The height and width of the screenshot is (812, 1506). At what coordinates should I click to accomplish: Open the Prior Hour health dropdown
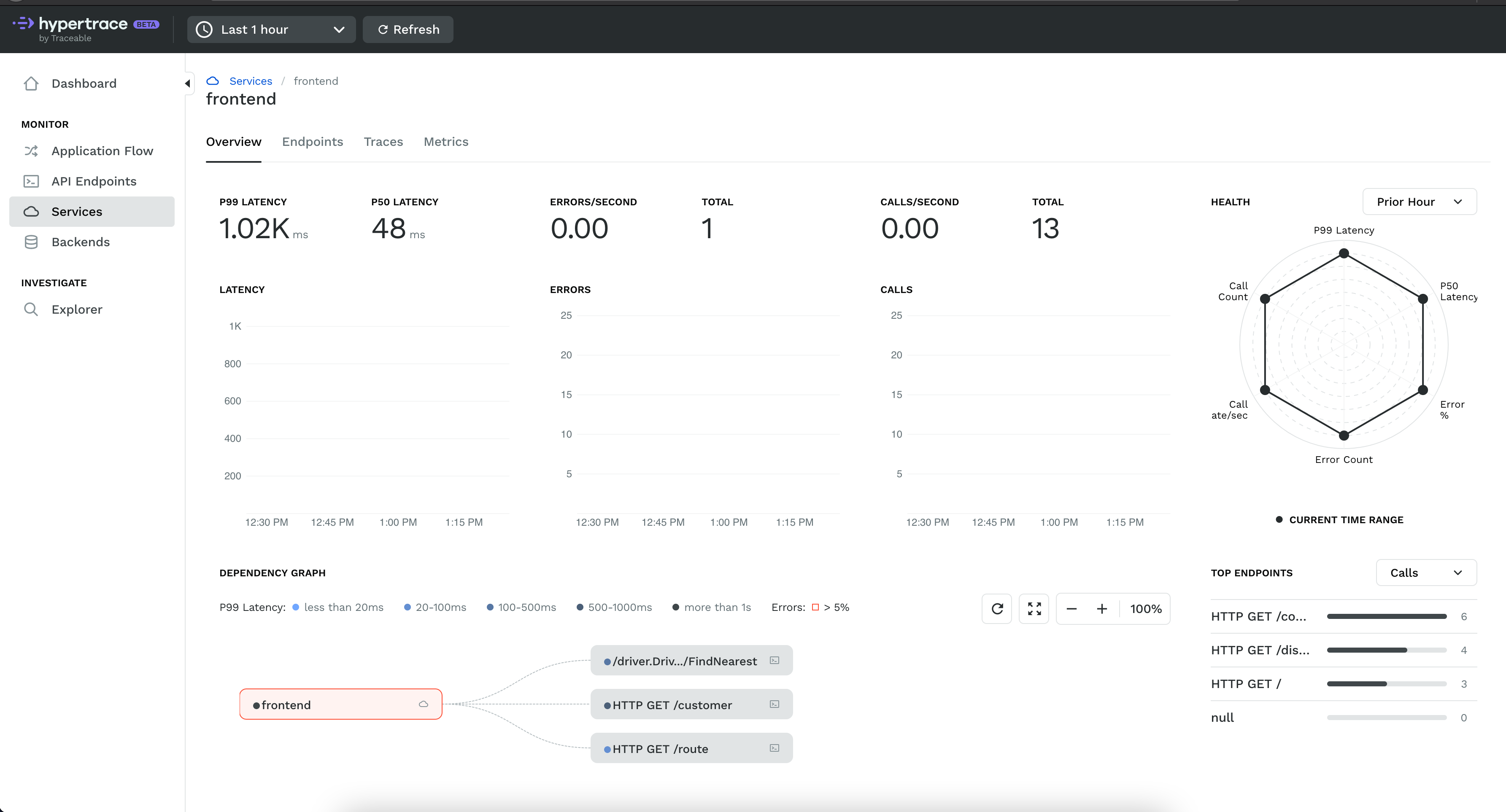pyautogui.click(x=1419, y=202)
